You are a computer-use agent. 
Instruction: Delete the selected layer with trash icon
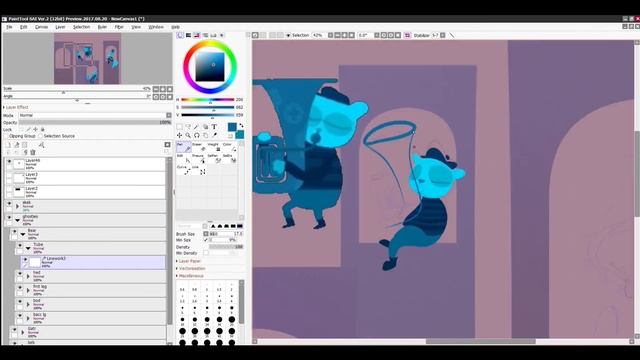(33, 152)
